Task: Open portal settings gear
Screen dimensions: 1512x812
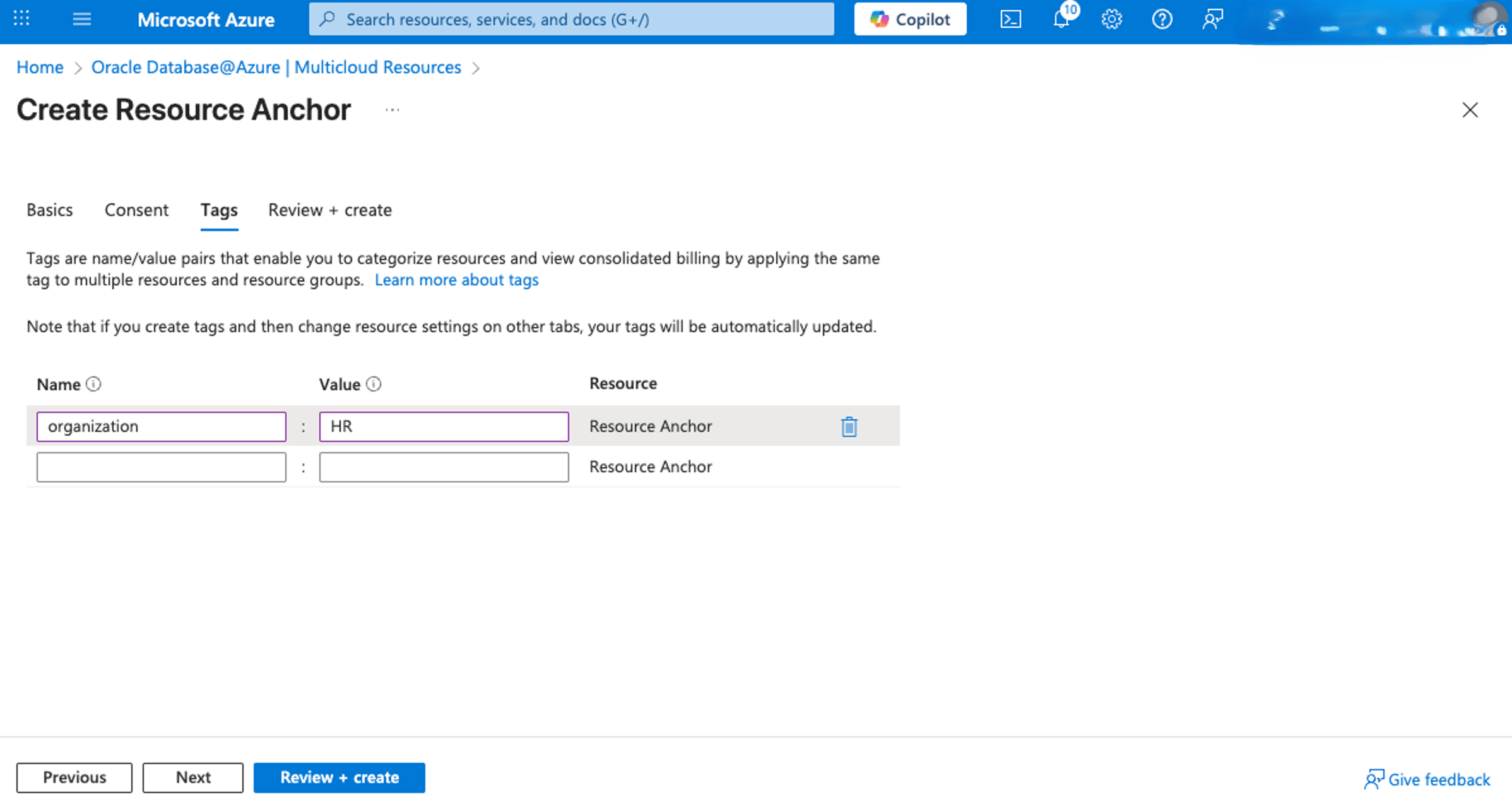Action: tap(1111, 20)
